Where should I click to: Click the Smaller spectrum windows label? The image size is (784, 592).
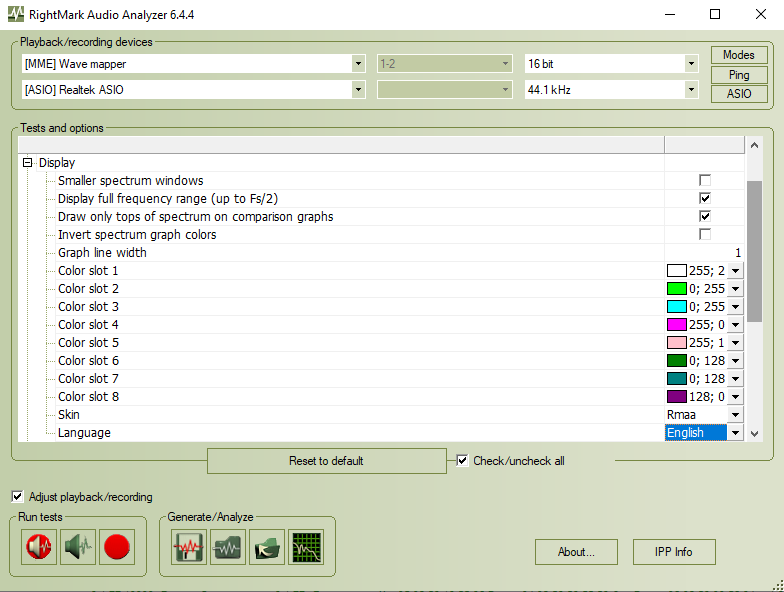130,180
